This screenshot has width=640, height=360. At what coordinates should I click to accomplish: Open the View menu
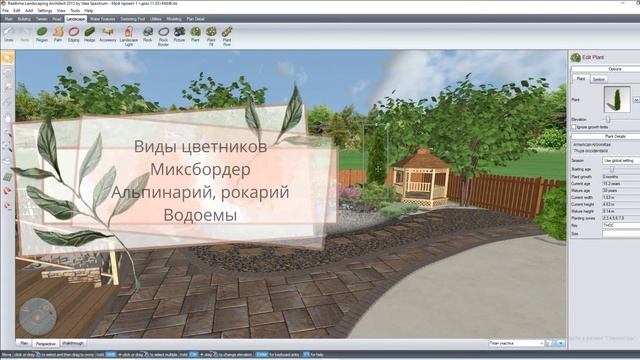(61, 11)
